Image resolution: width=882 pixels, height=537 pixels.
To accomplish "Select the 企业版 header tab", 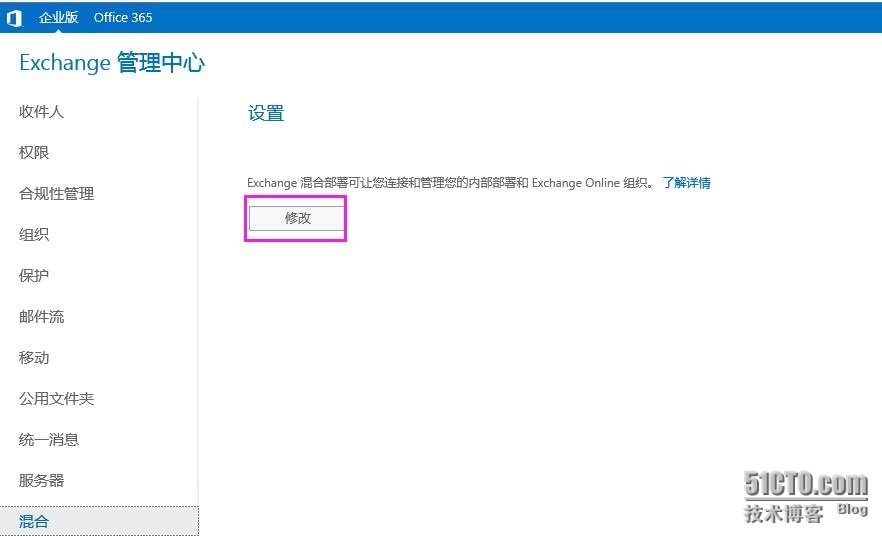I will pos(58,17).
